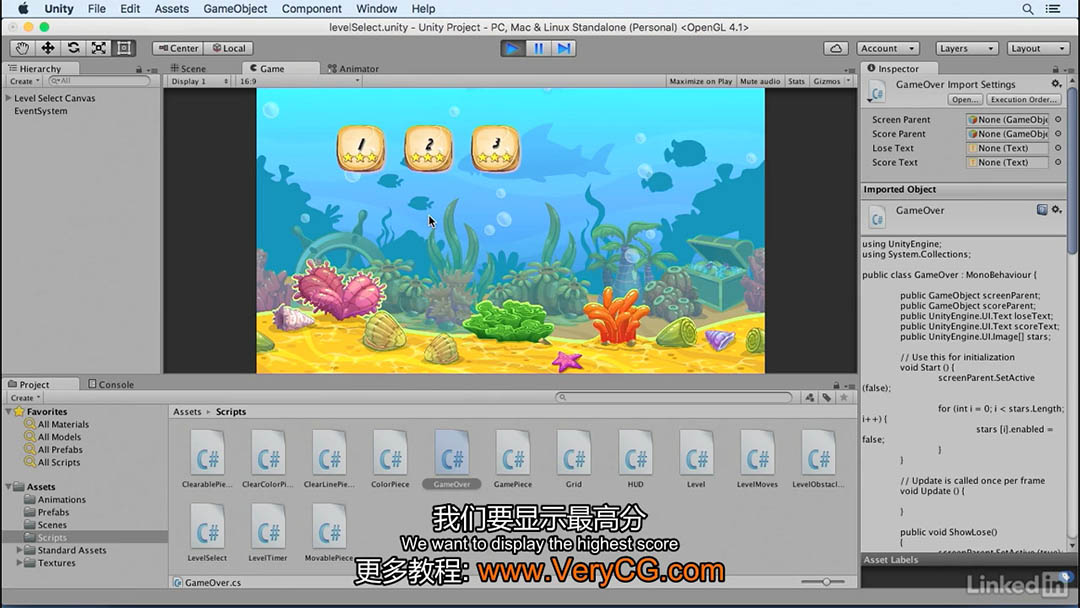Step one frame forward
The image size is (1080, 608).
click(x=564, y=48)
